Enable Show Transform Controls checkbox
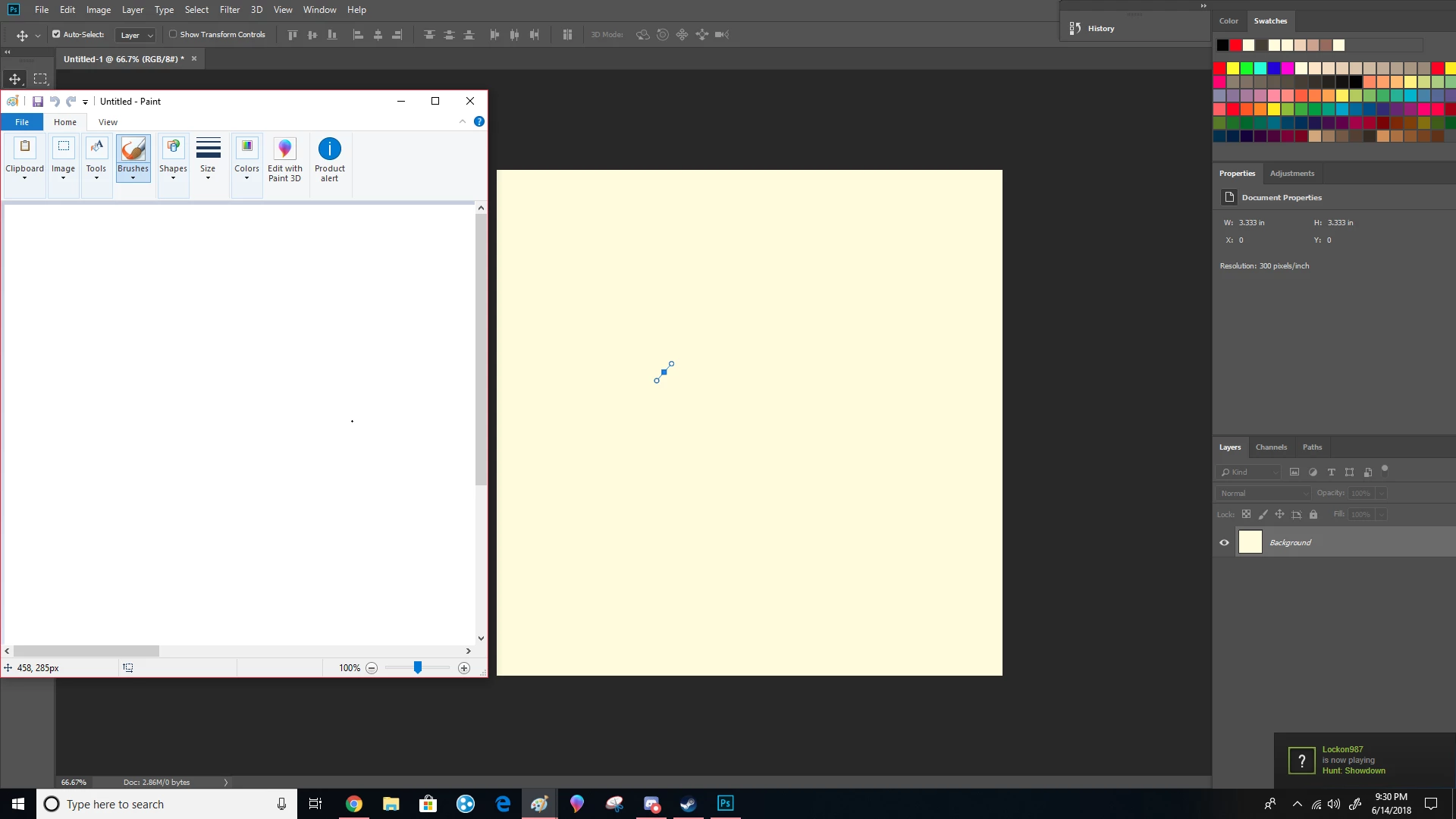The width and height of the screenshot is (1456, 819). (173, 34)
